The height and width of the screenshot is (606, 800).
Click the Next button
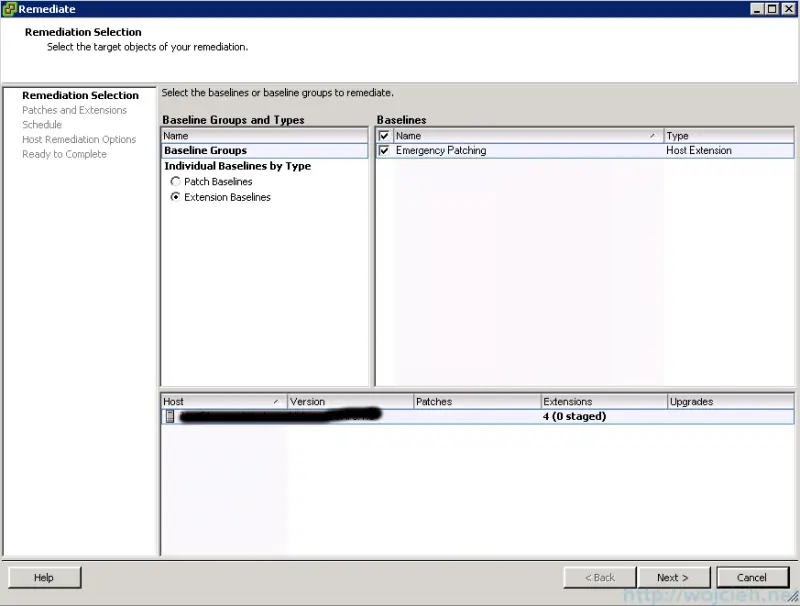[x=674, y=577]
